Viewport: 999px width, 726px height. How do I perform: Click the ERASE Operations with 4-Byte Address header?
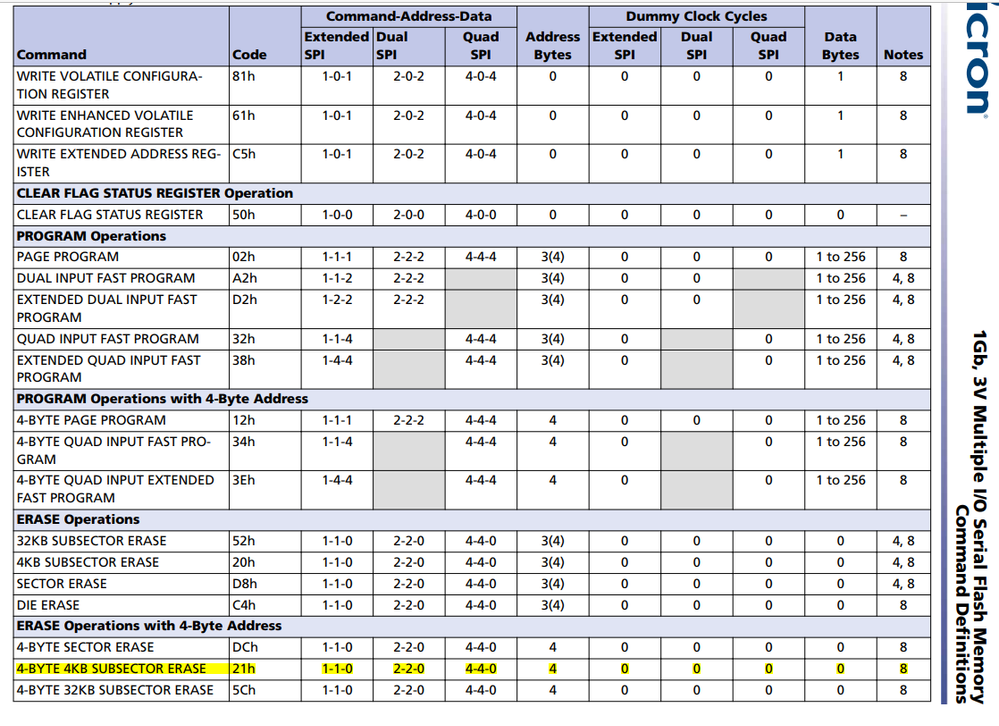471,626
